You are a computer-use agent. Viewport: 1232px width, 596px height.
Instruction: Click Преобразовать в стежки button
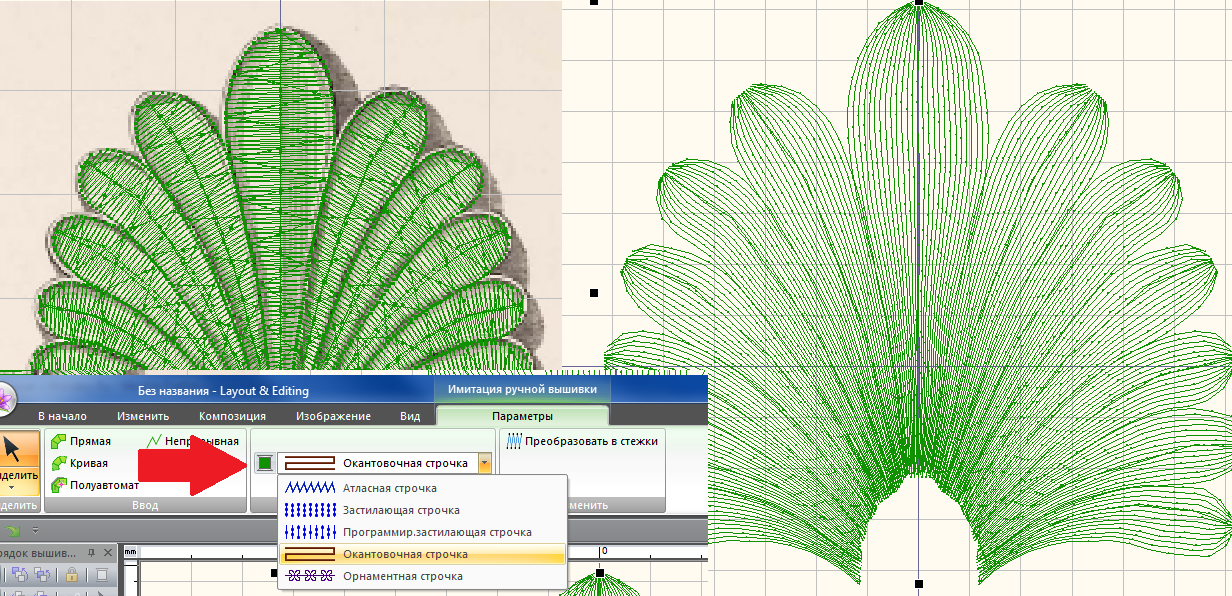coord(582,441)
